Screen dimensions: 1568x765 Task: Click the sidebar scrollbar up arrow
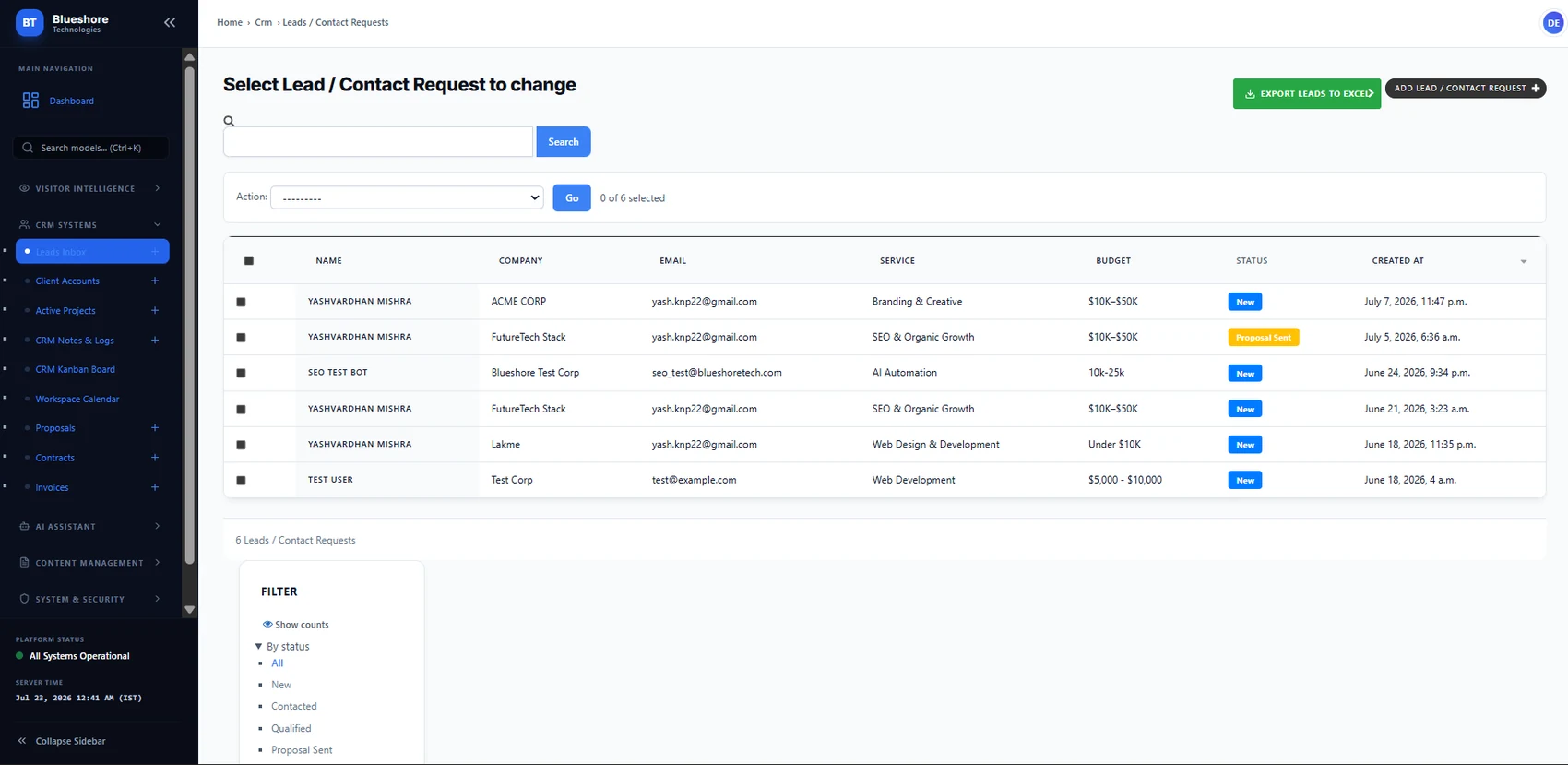[x=190, y=57]
